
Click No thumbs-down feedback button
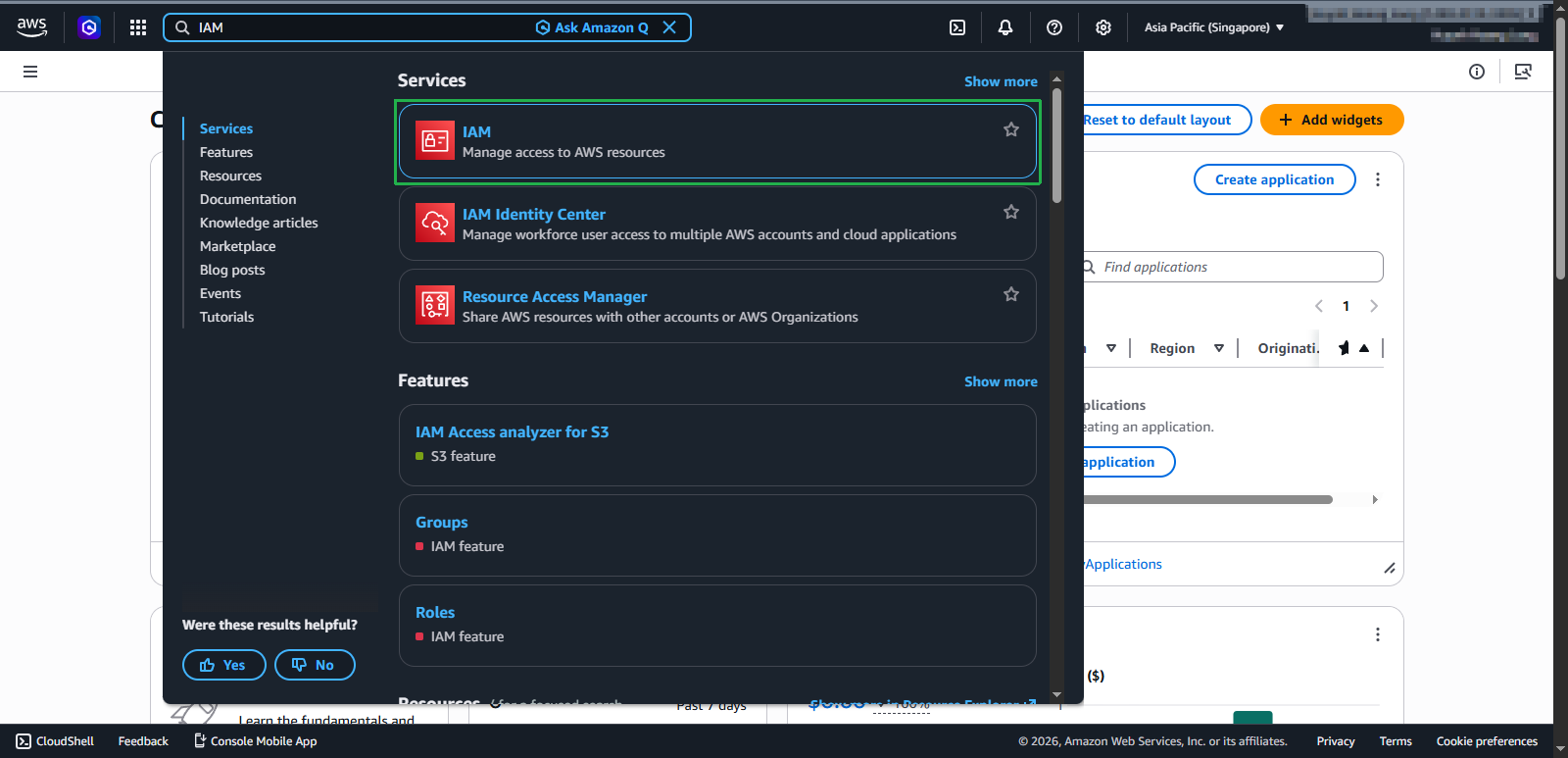pyautogui.click(x=315, y=665)
